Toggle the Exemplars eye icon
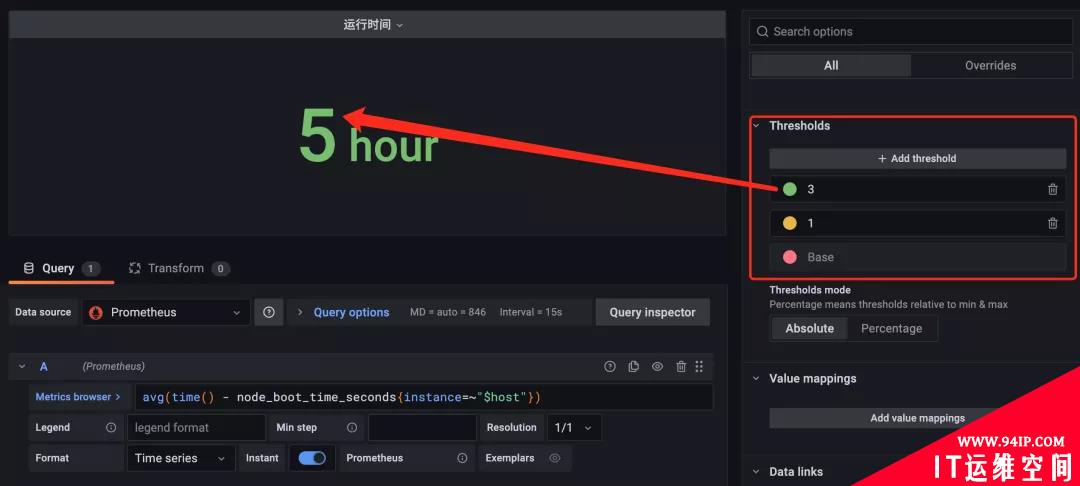This screenshot has height=486, width=1080. pos(554,458)
